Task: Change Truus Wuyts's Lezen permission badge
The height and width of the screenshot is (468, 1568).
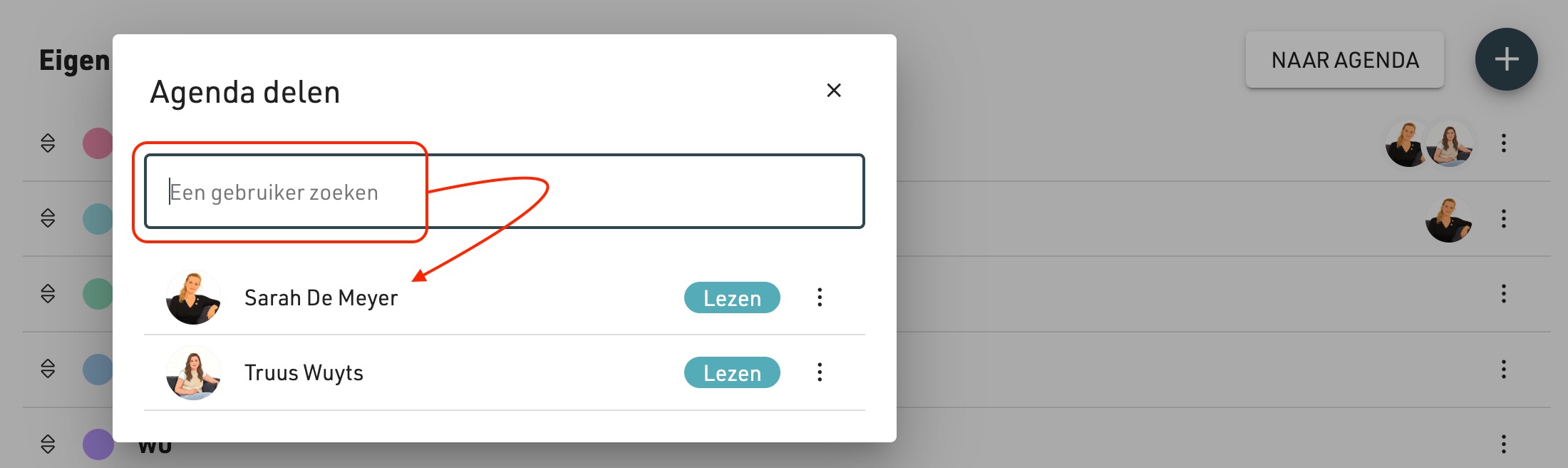Action: [732, 372]
